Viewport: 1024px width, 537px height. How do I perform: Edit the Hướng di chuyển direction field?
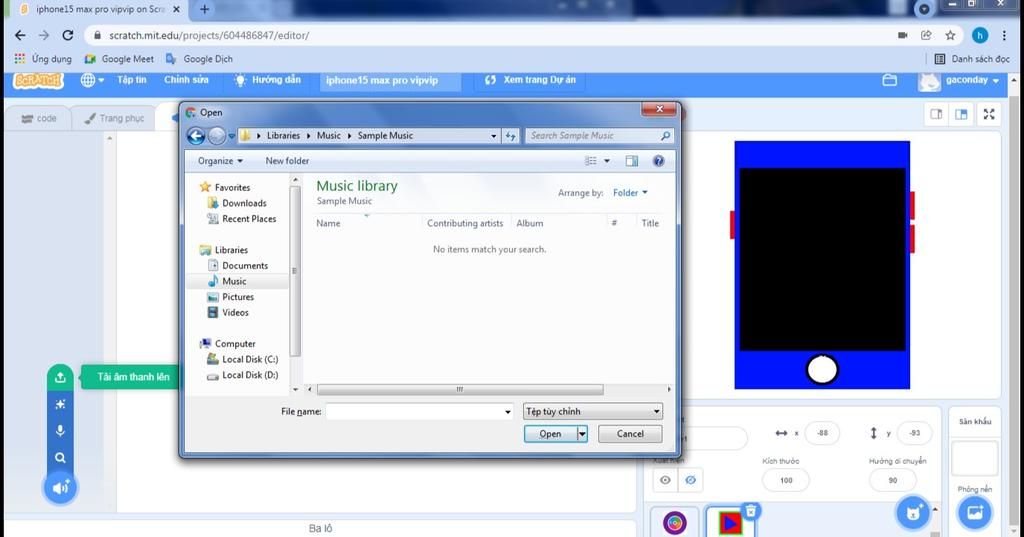pyautogui.click(x=893, y=480)
